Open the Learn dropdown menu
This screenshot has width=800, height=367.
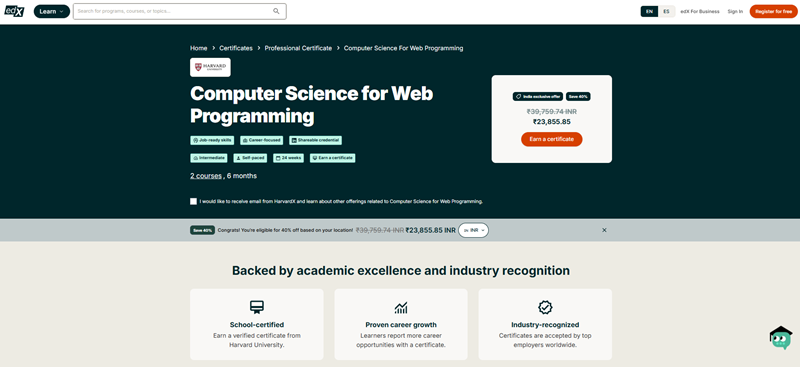(52, 11)
